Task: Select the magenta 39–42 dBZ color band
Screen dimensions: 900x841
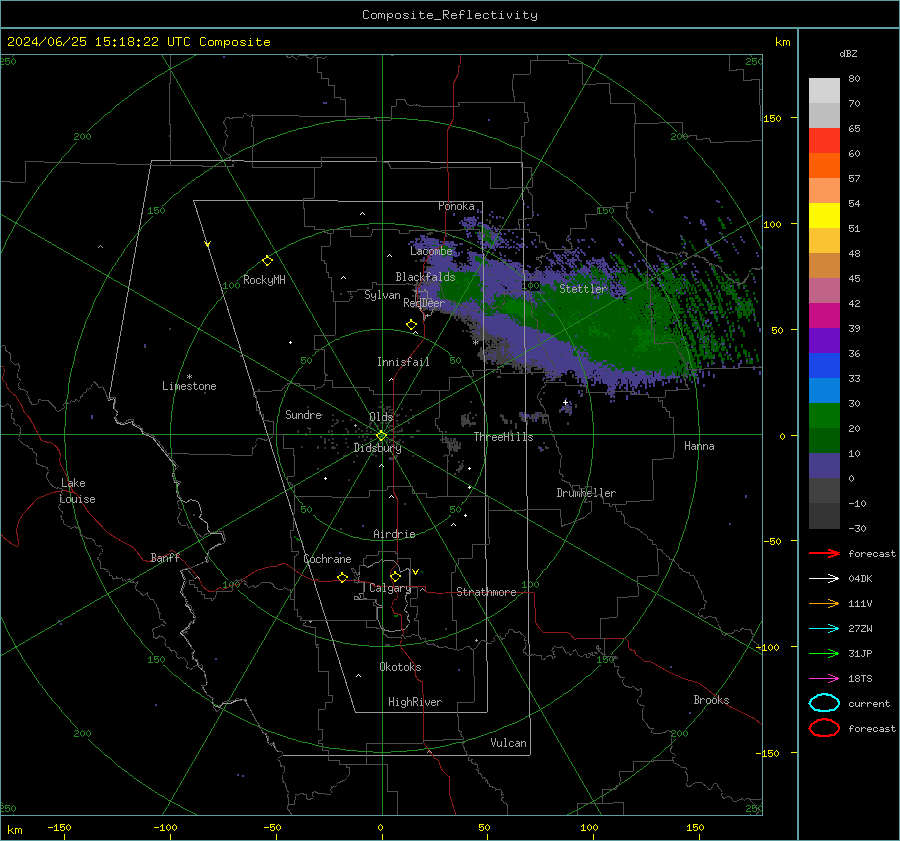Action: click(x=824, y=316)
